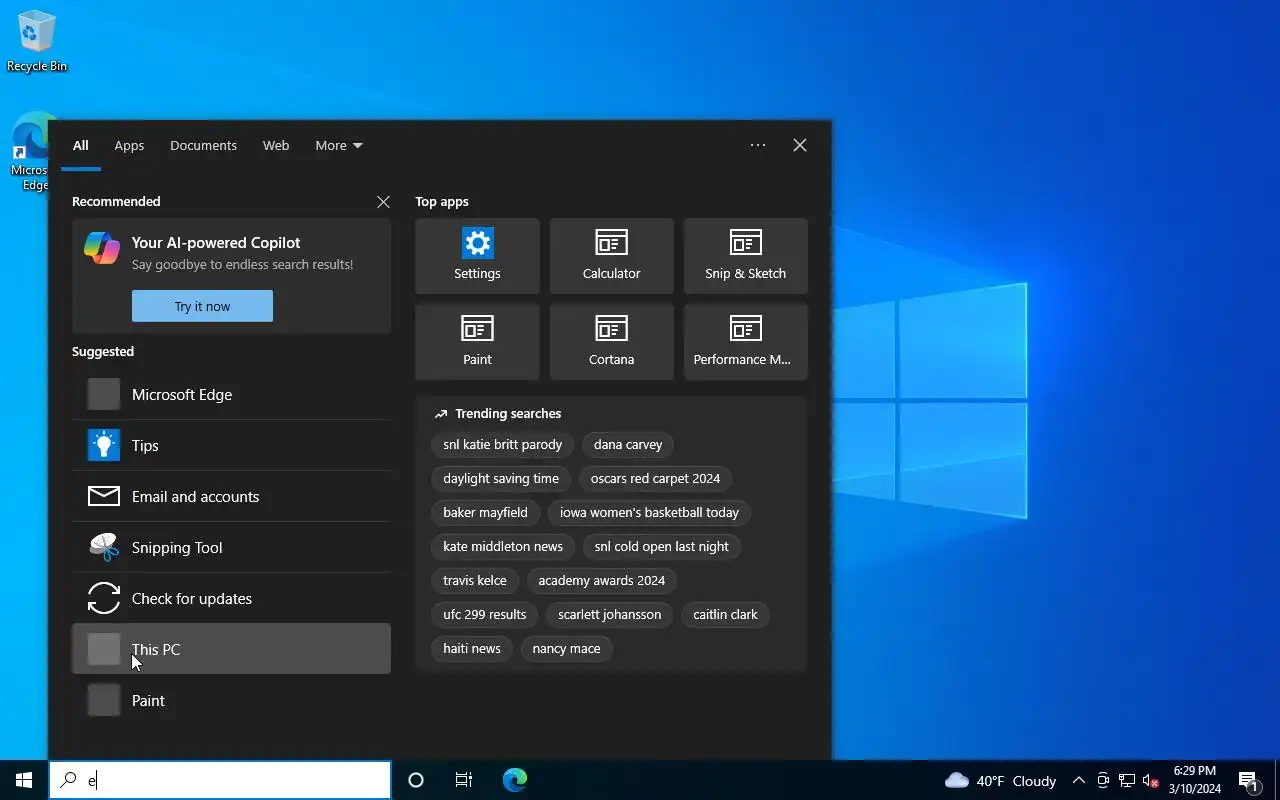Search 'travis kelce' trending chip
The width and height of the screenshot is (1280, 800).
tap(475, 580)
